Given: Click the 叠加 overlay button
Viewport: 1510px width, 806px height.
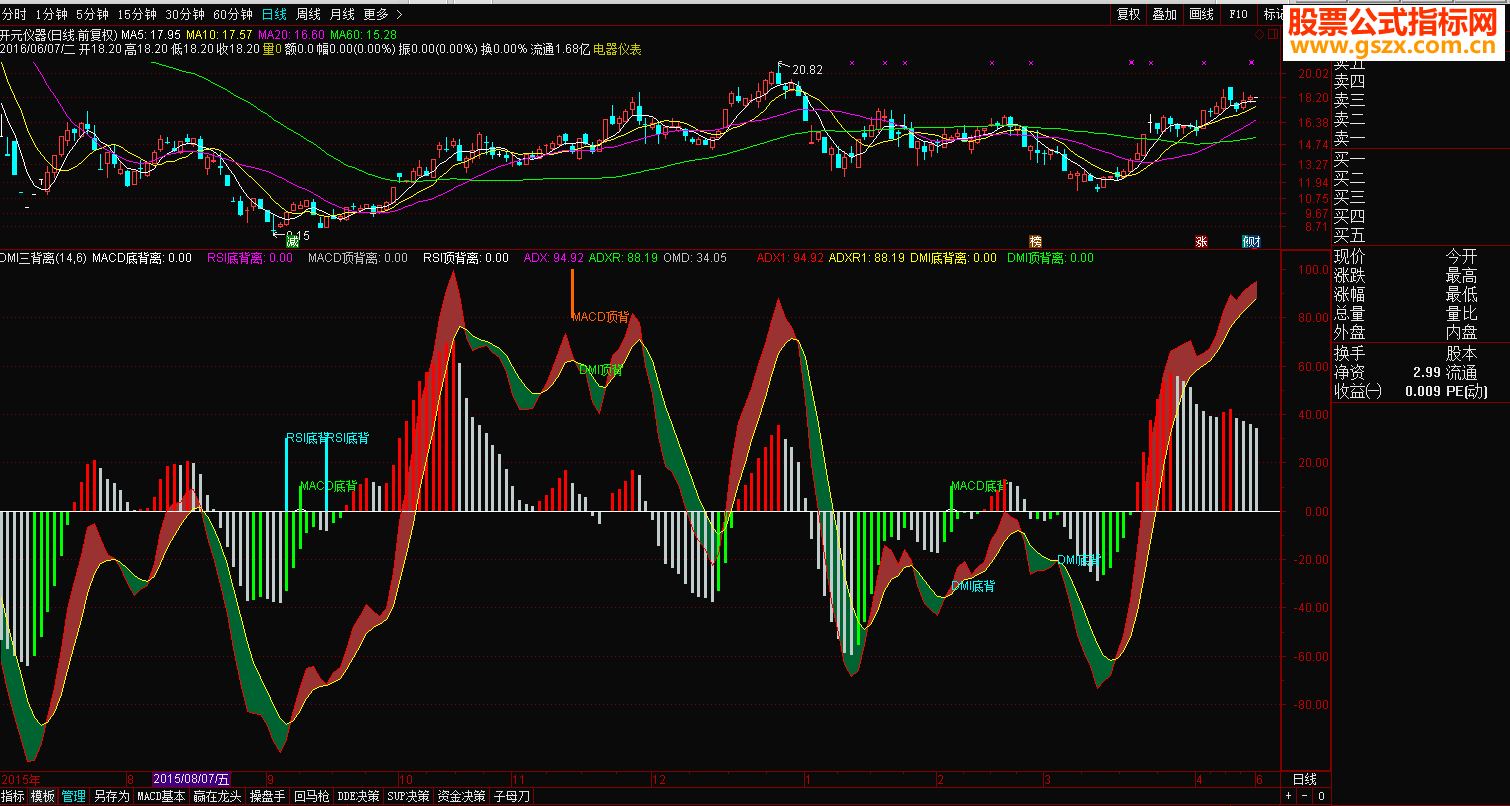Looking at the screenshot, I should [1164, 14].
